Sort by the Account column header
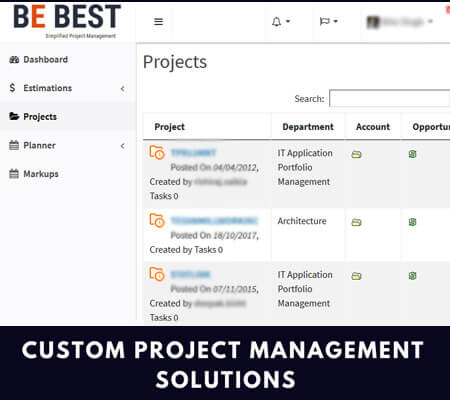 pyautogui.click(x=373, y=127)
